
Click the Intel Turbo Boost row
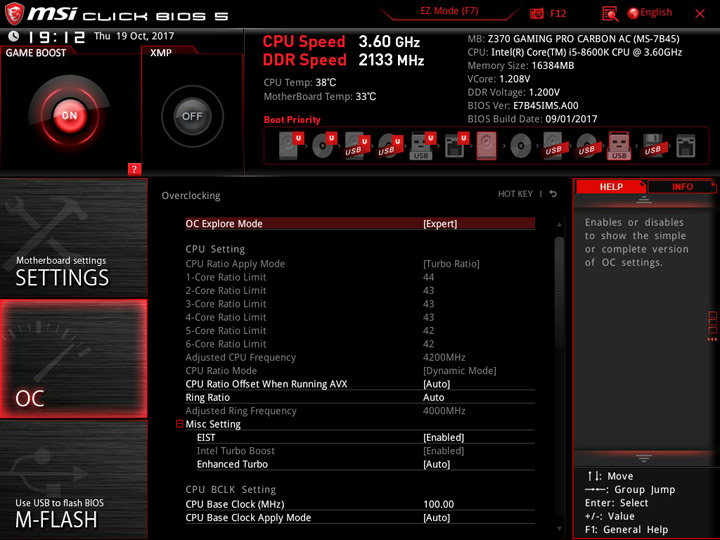[366, 451]
